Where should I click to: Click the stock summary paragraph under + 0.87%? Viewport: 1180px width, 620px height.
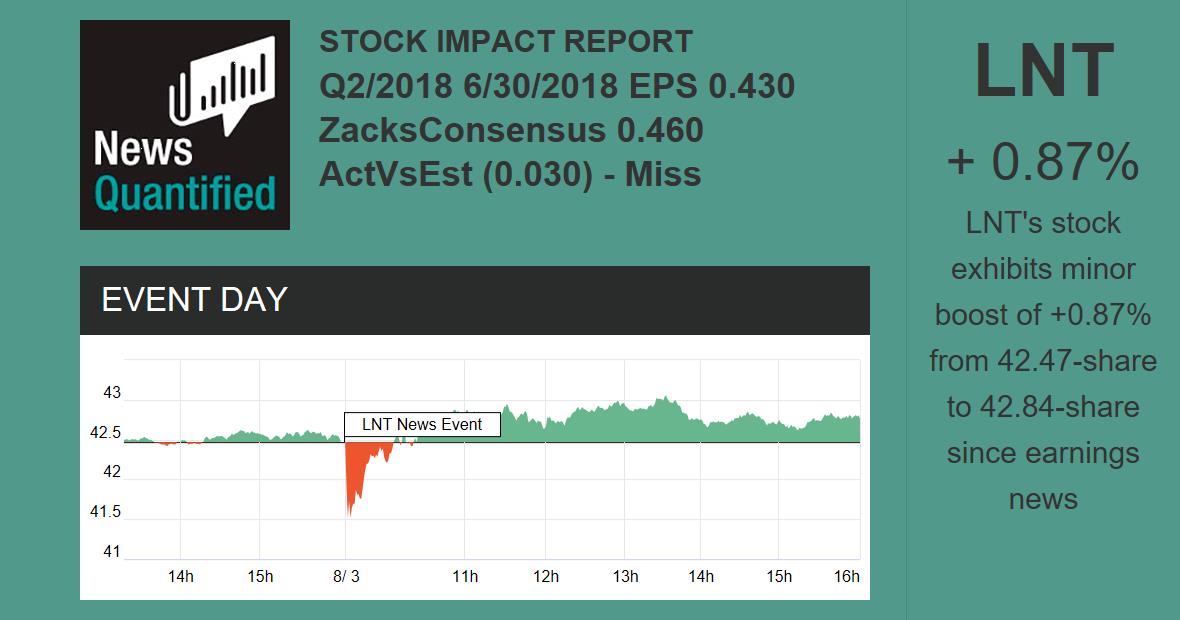point(1043,360)
